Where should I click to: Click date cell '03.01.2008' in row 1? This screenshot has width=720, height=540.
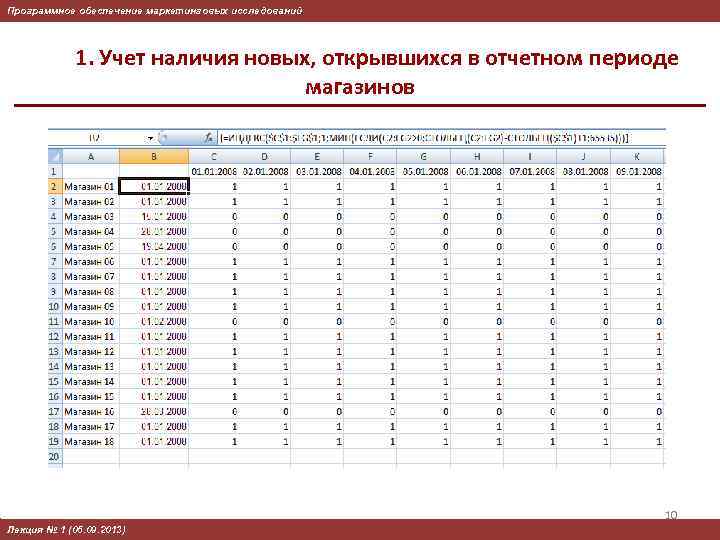(x=317, y=172)
